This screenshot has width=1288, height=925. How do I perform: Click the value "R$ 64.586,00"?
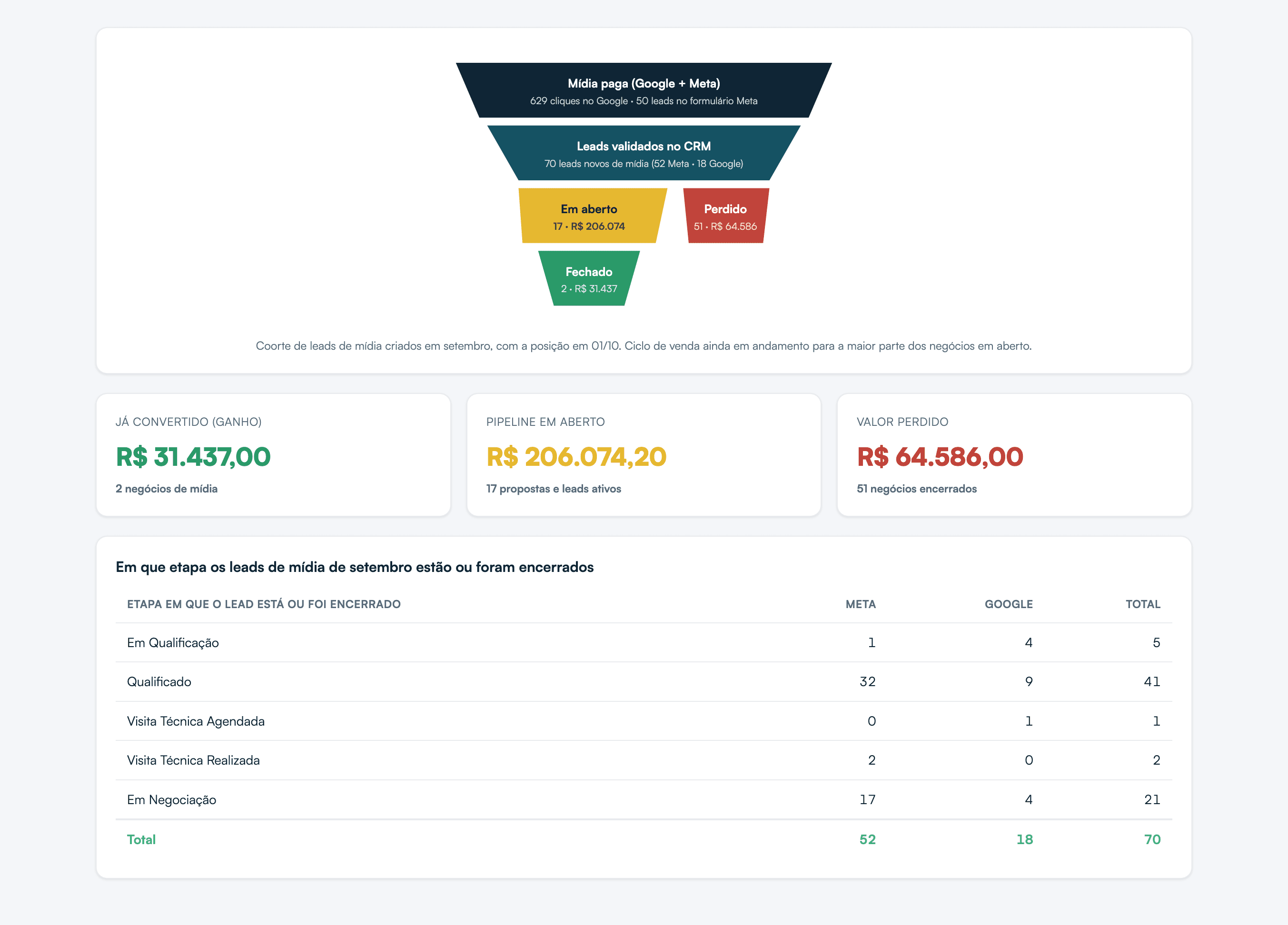click(940, 457)
